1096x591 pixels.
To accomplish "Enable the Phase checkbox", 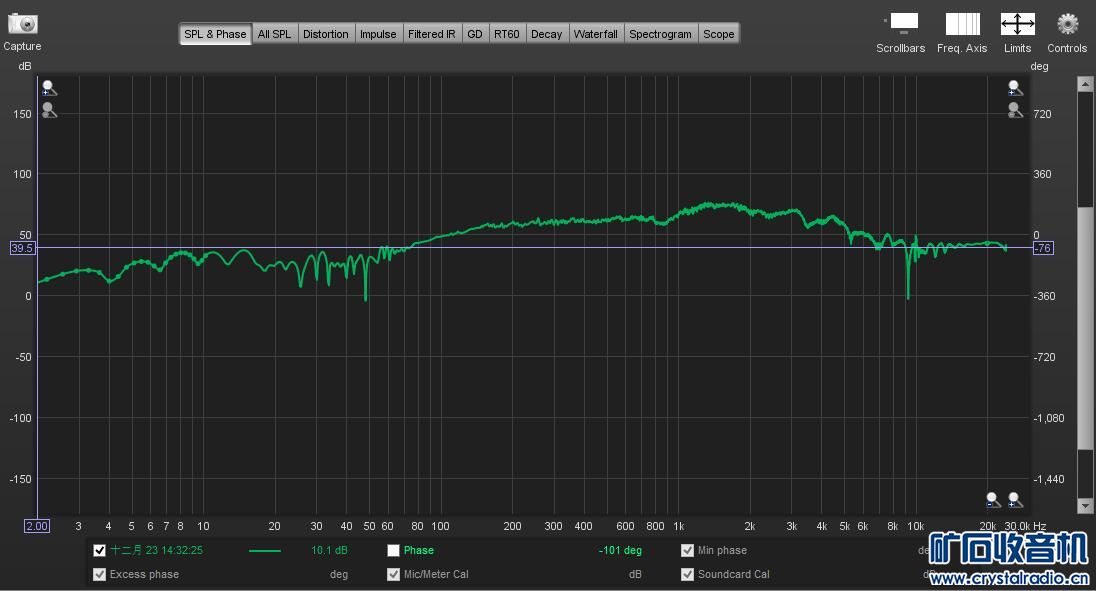I will coord(394,550).
